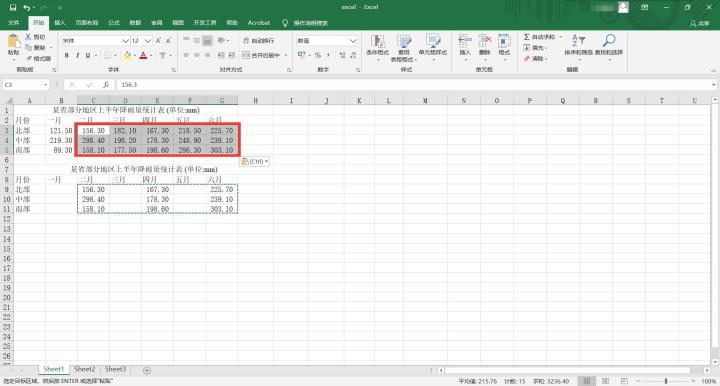Switch to Sheet2 tab
This screenshot has height=386, width=720.
(x=85, y=369)
